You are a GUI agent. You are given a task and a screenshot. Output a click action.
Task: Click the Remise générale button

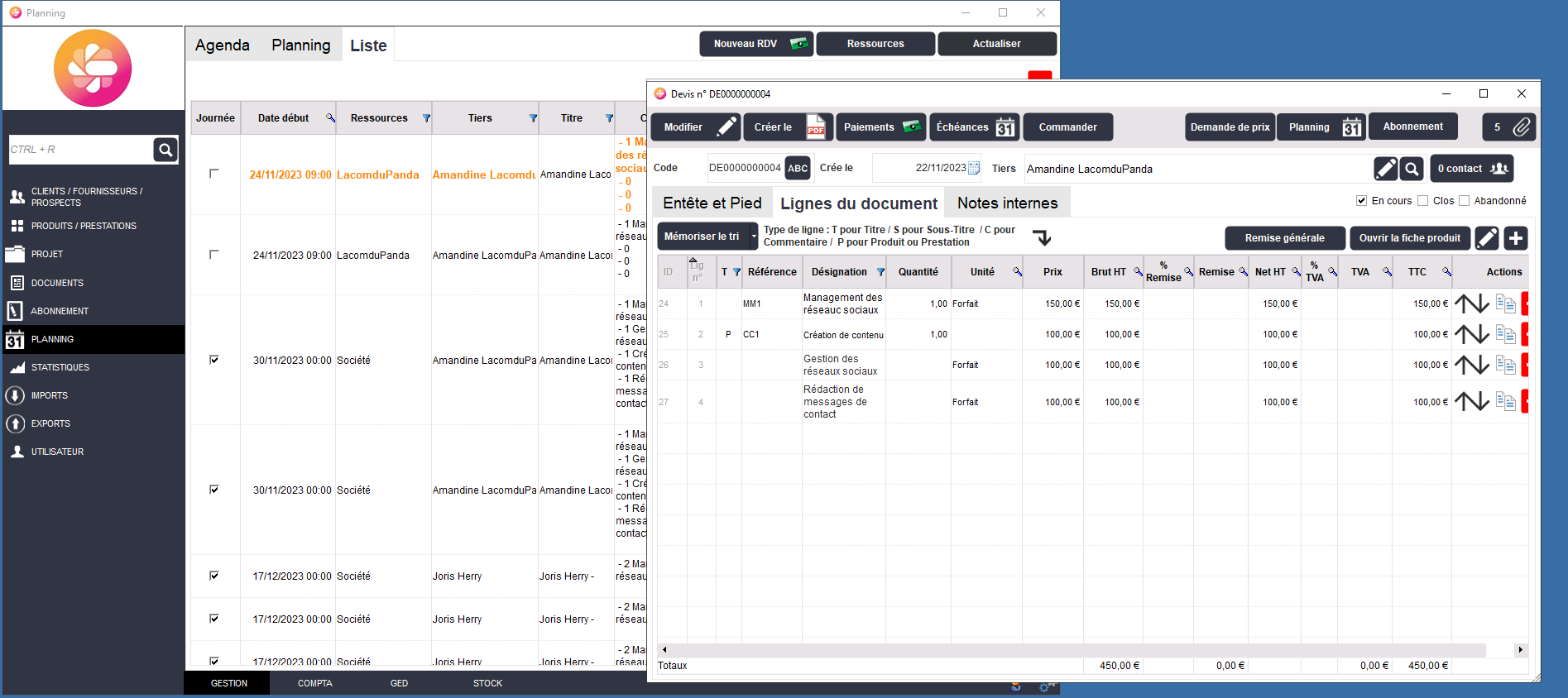[x=1284, y=238]
